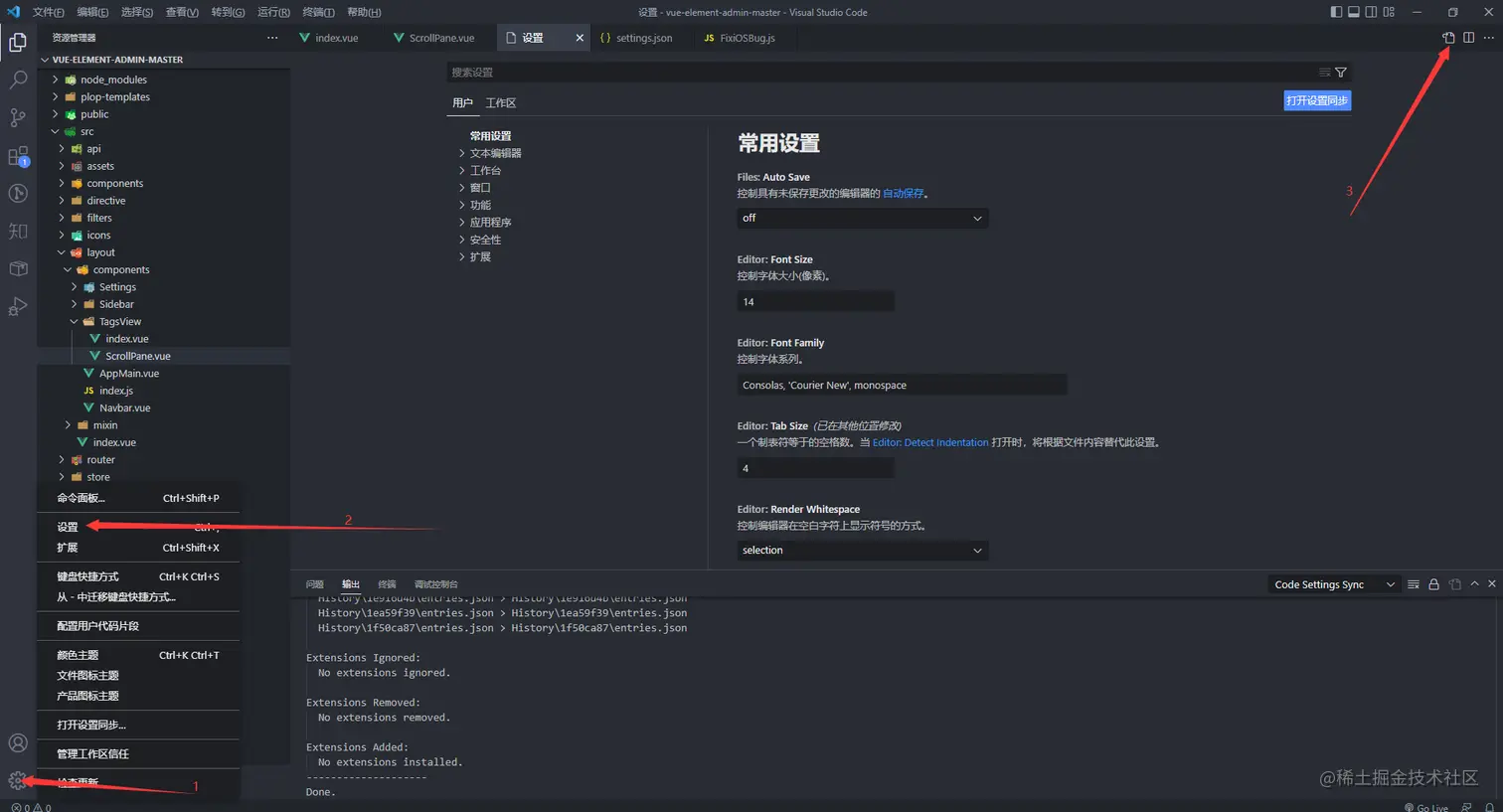Click Open Settings (JSON) icon in editor toolbar

(1448, 38)
